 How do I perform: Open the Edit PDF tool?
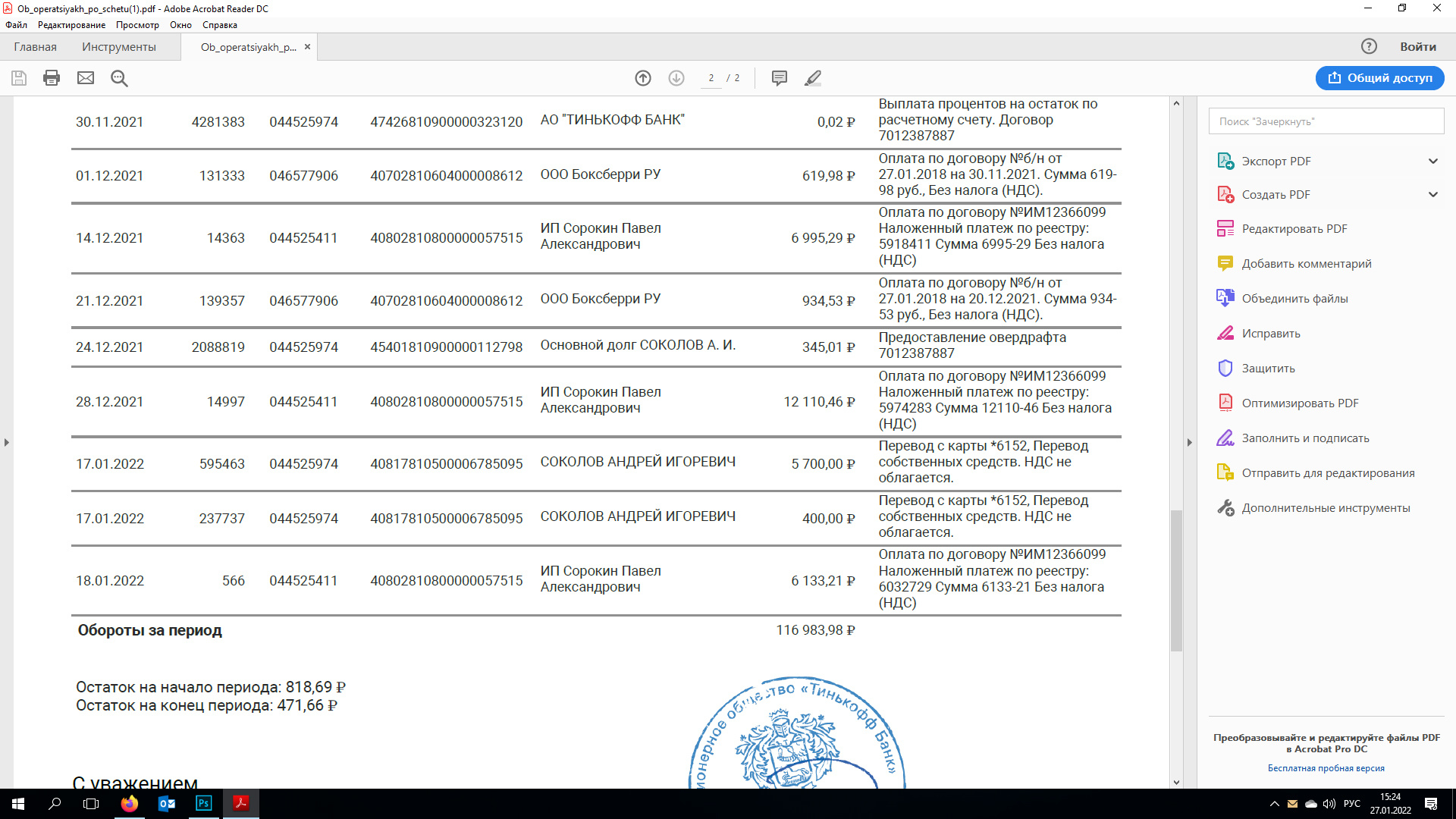(1294, 229)
